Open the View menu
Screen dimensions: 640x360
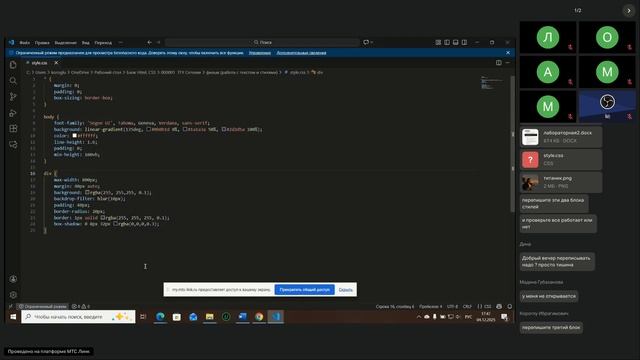[x=85, y=42]
